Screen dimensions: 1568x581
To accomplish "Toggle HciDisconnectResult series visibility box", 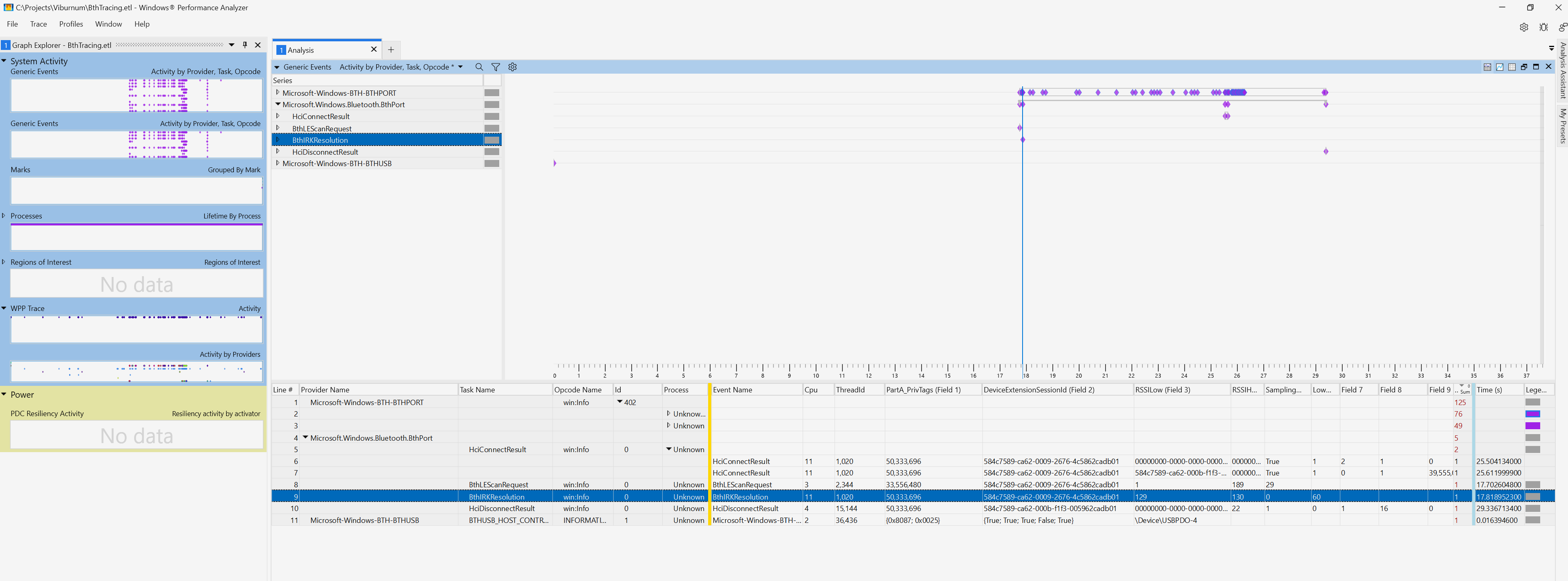I will pos(491,152).
